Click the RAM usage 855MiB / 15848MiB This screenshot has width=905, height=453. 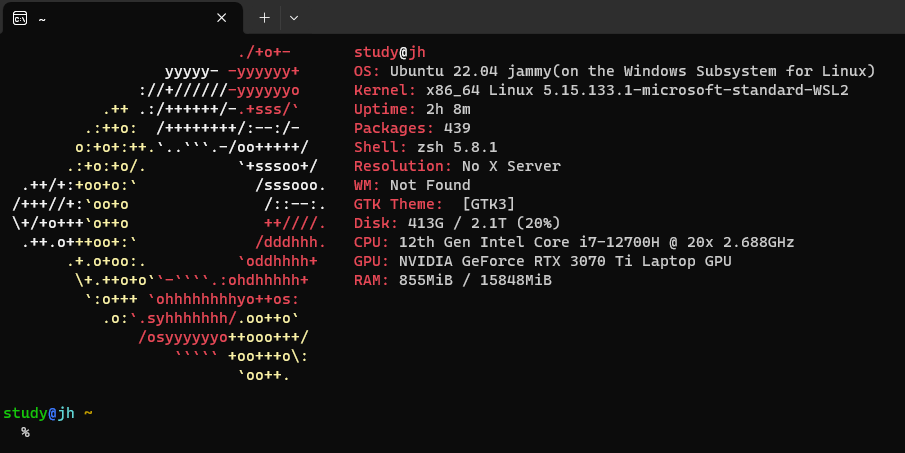[x=475, y=280]
